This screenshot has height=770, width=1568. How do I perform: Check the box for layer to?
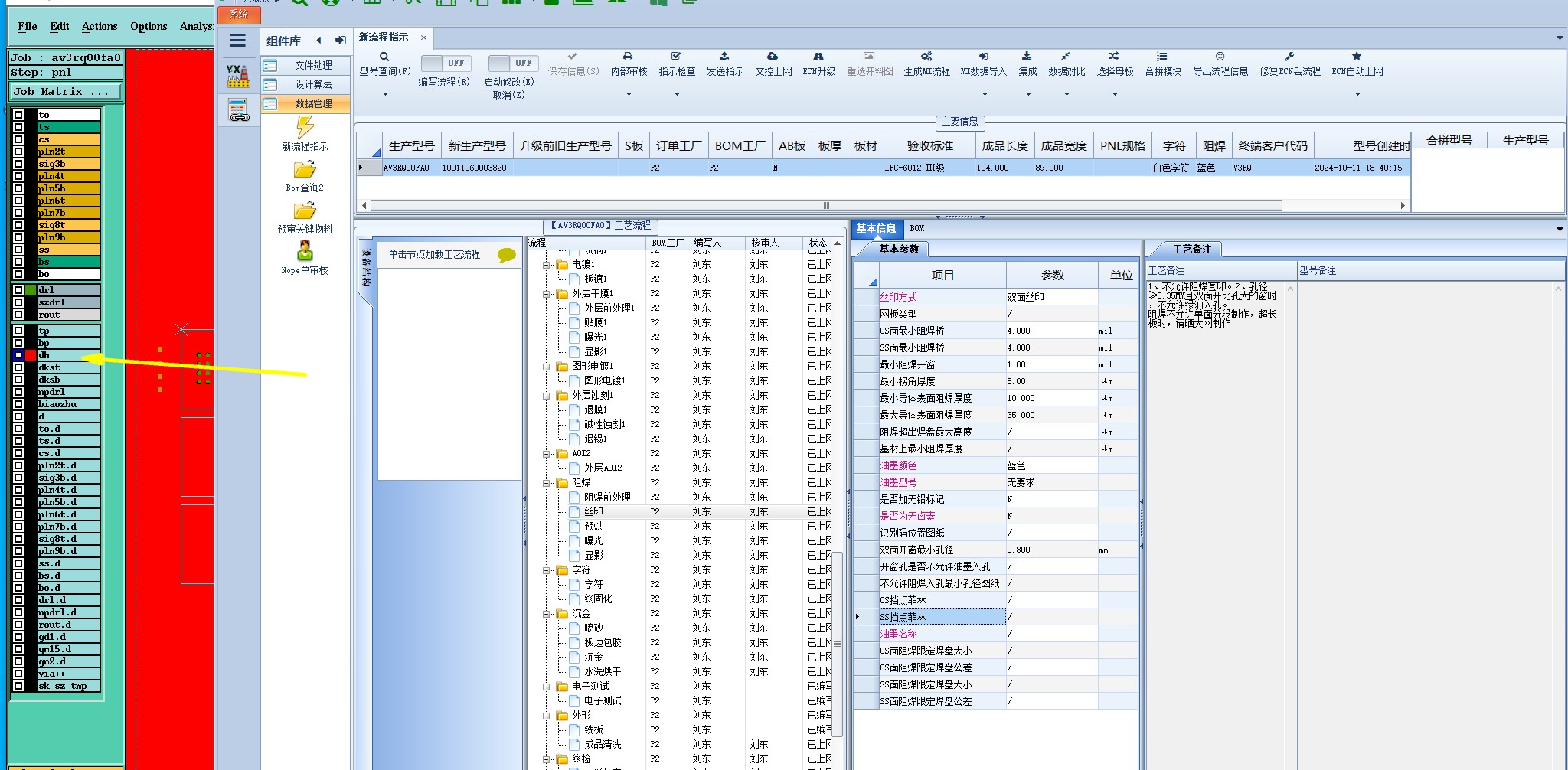18,115
